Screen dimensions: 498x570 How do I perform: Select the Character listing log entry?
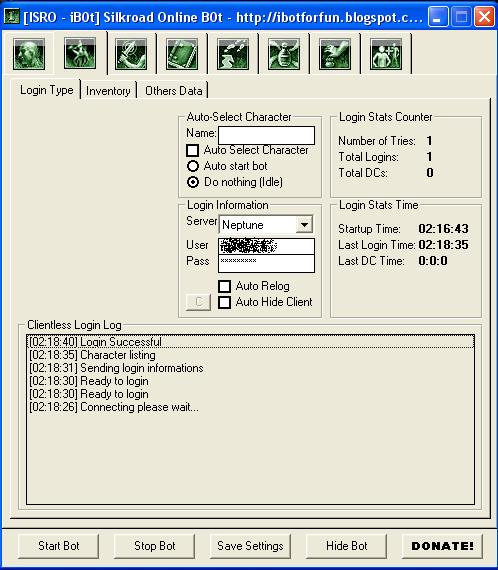[x=250, y=355]
